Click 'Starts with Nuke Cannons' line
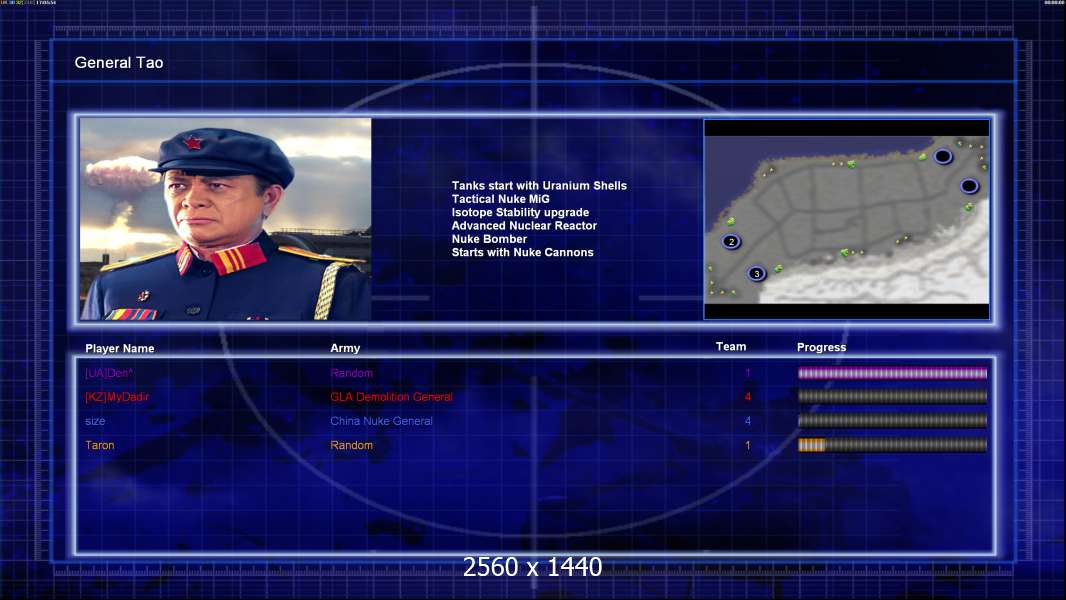 (522, 252)
